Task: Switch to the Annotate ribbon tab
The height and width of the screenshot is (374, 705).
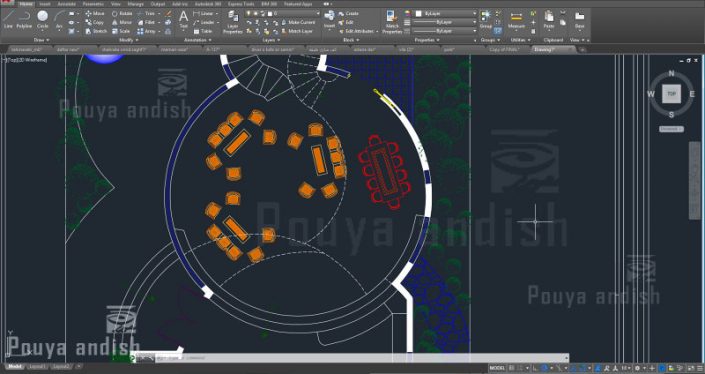Action: (67, 4)
